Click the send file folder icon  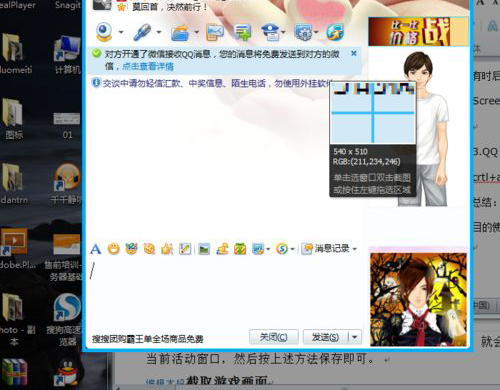(x=180, y=33)
